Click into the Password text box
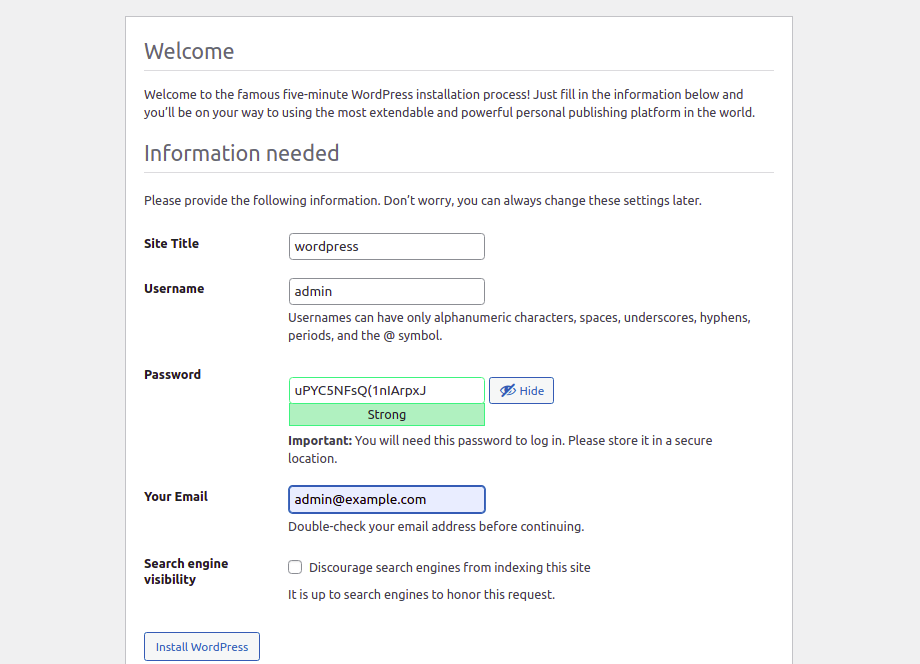The width and height of the screenshot is (920, 664). click(387, 390)
